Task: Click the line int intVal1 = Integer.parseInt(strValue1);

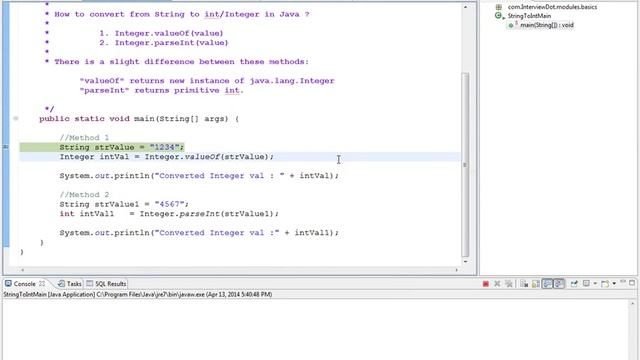Action: 169,214
